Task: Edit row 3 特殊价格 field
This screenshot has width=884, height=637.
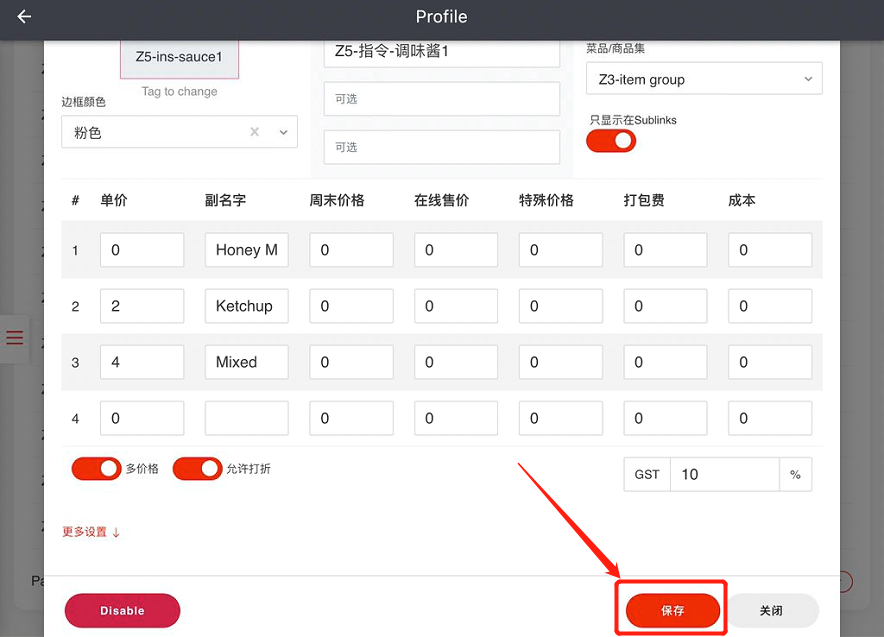Action: pos(561,362)
